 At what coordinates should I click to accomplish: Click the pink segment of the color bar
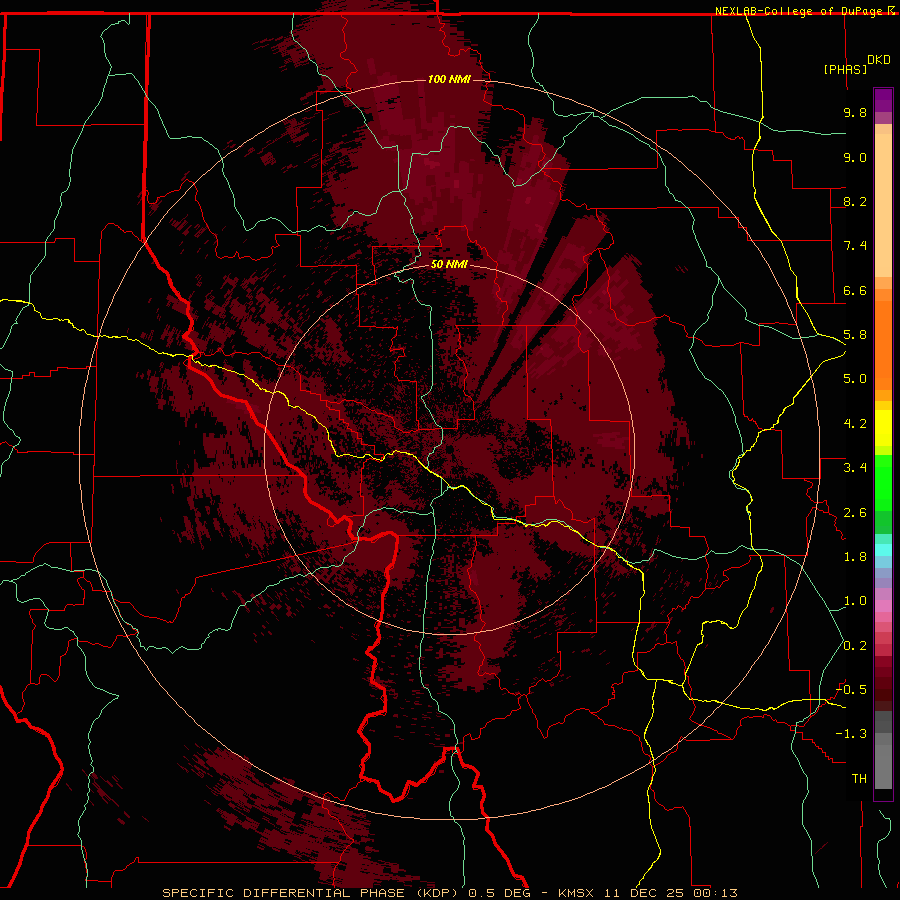[883, 606]
